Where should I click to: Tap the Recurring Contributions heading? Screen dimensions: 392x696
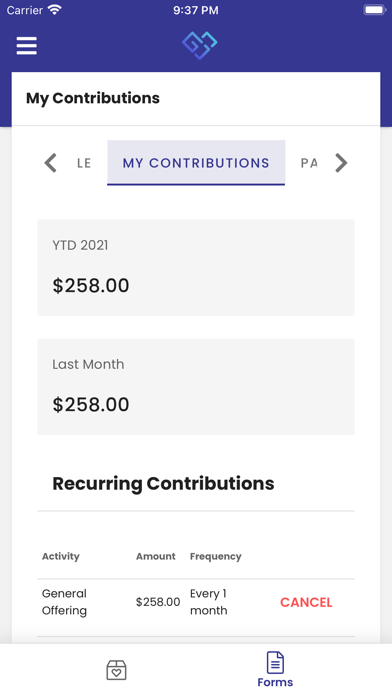[x=163, y=483]
